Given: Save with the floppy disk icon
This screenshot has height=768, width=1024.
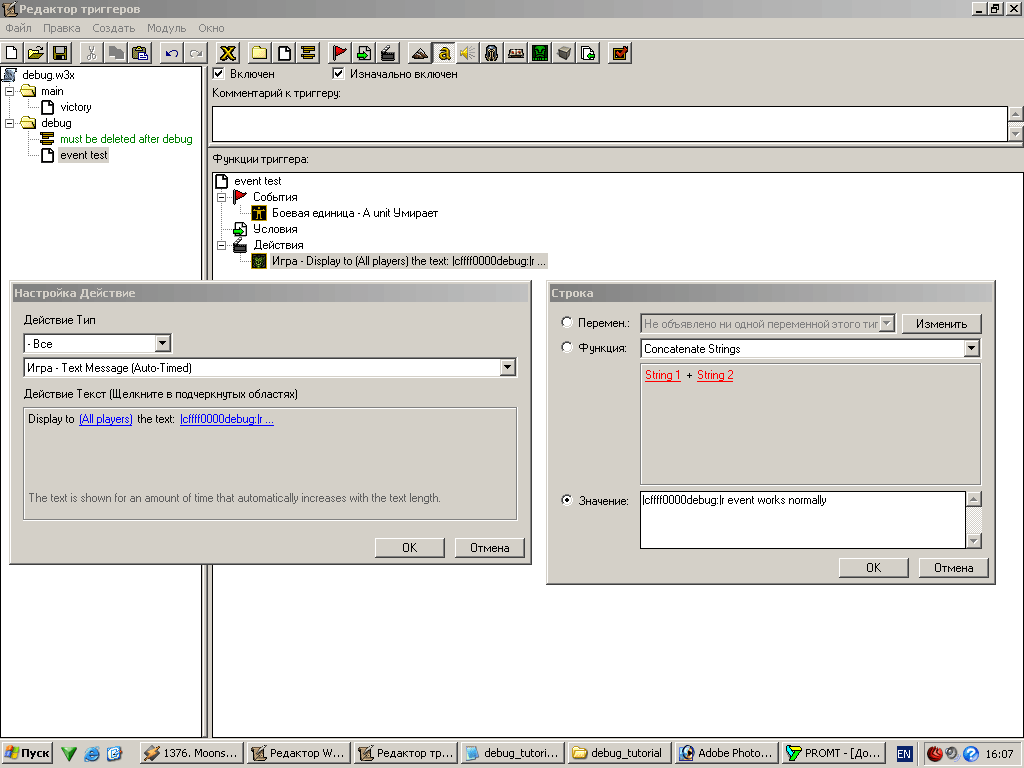Looking at the screenshot, I should (60, 53).
